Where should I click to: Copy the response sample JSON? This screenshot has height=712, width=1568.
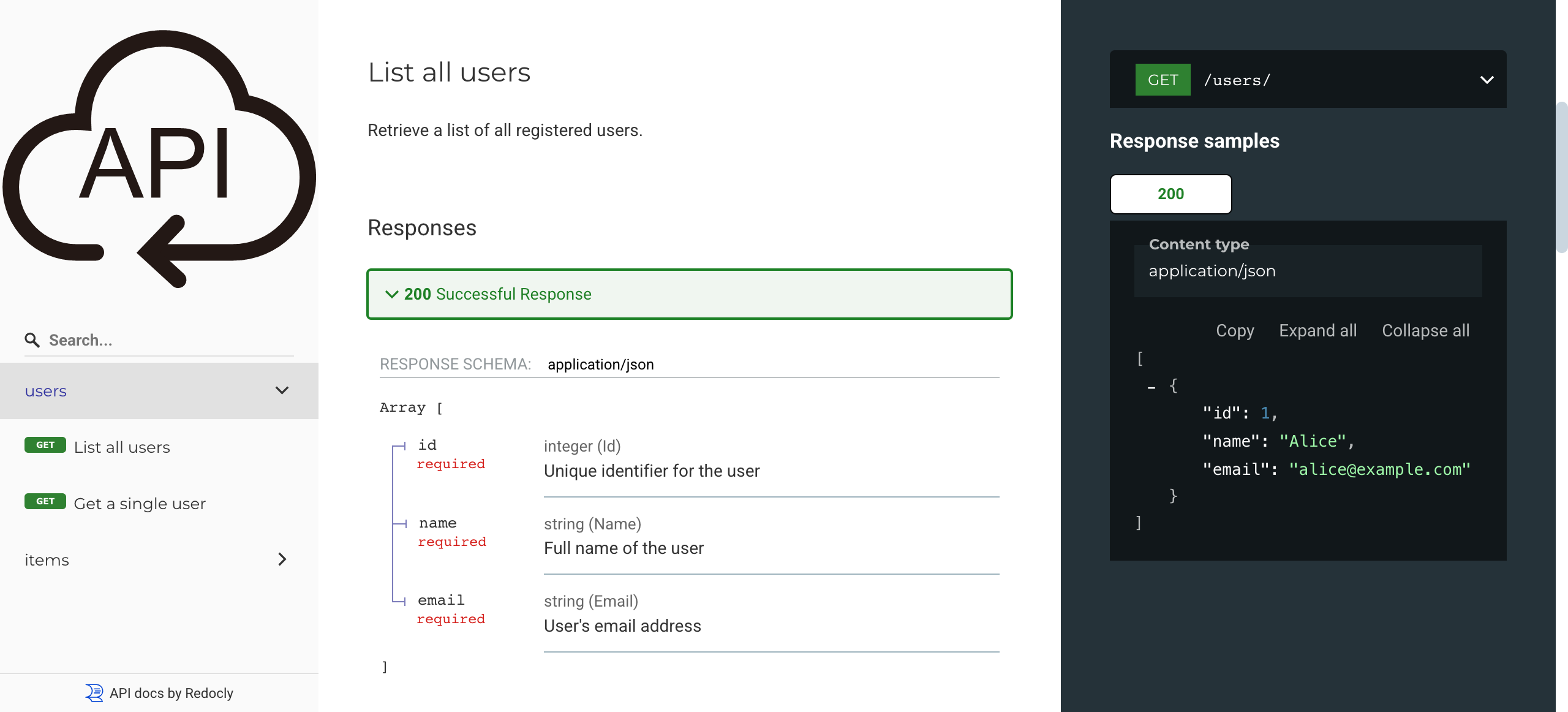[1235, 330]
